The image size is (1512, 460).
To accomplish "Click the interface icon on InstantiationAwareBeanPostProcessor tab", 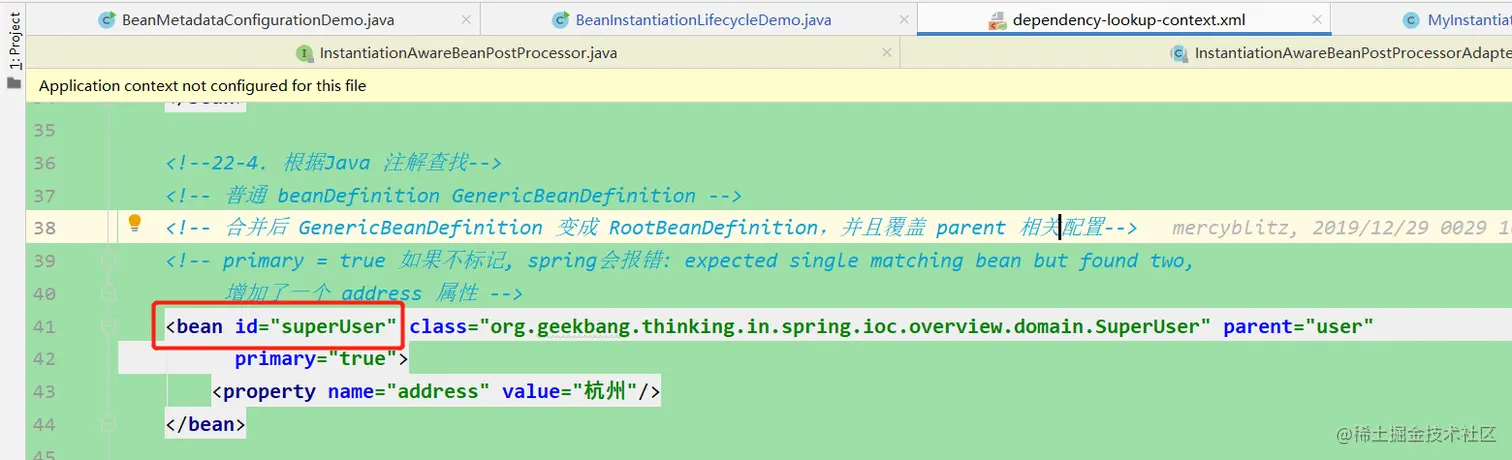I will (x=304, y=53).
